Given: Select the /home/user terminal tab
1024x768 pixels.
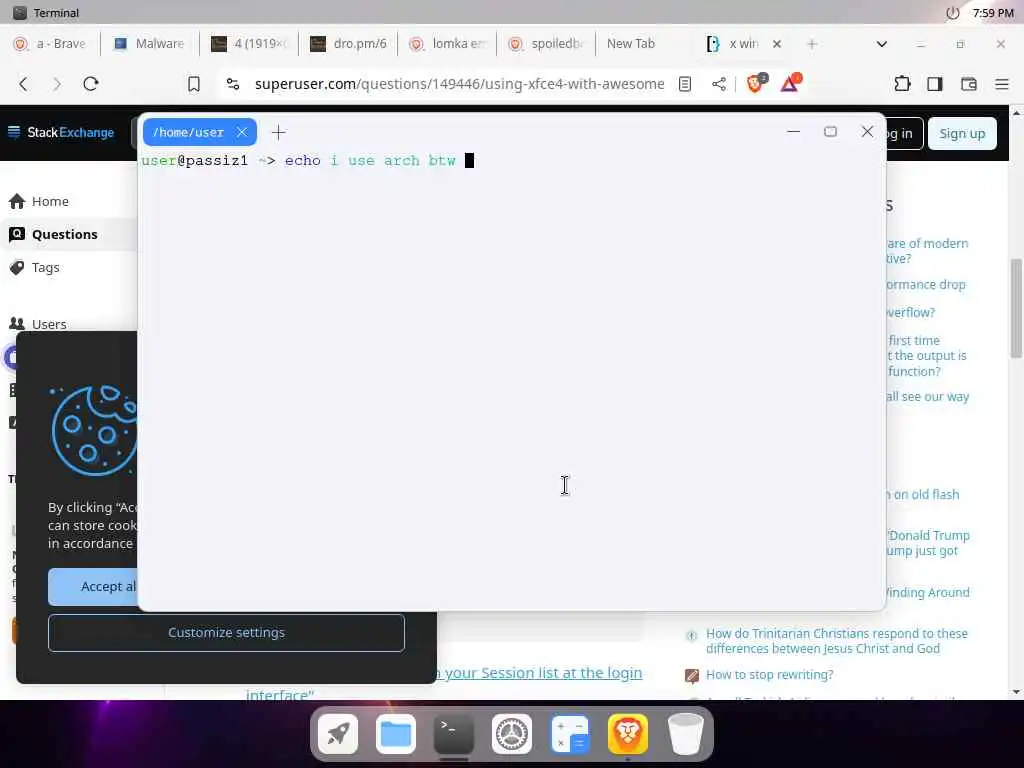Looking at the screenshot, I should (188, 132).
